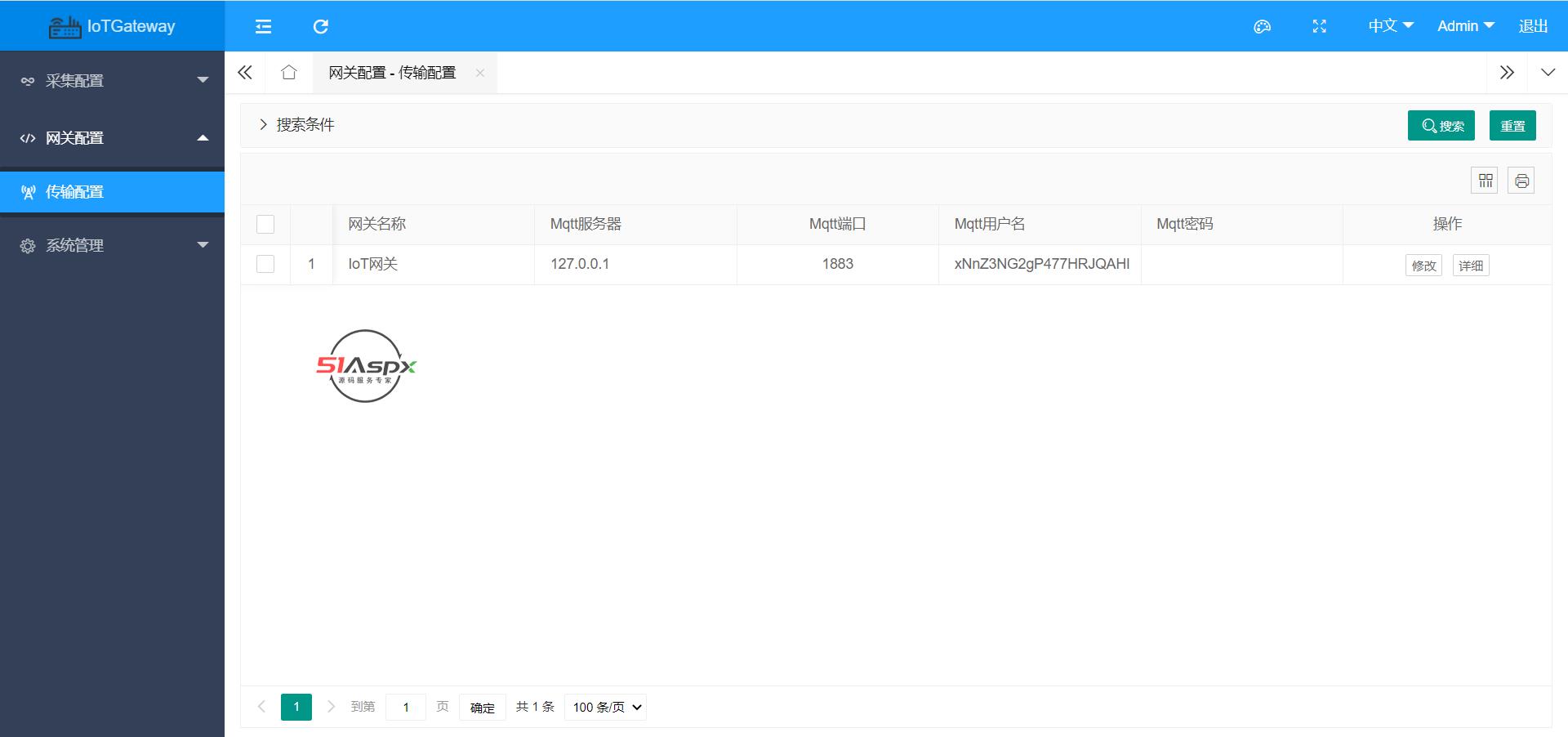Select 传输配置 in the sidebar

[x=112, y=192]
